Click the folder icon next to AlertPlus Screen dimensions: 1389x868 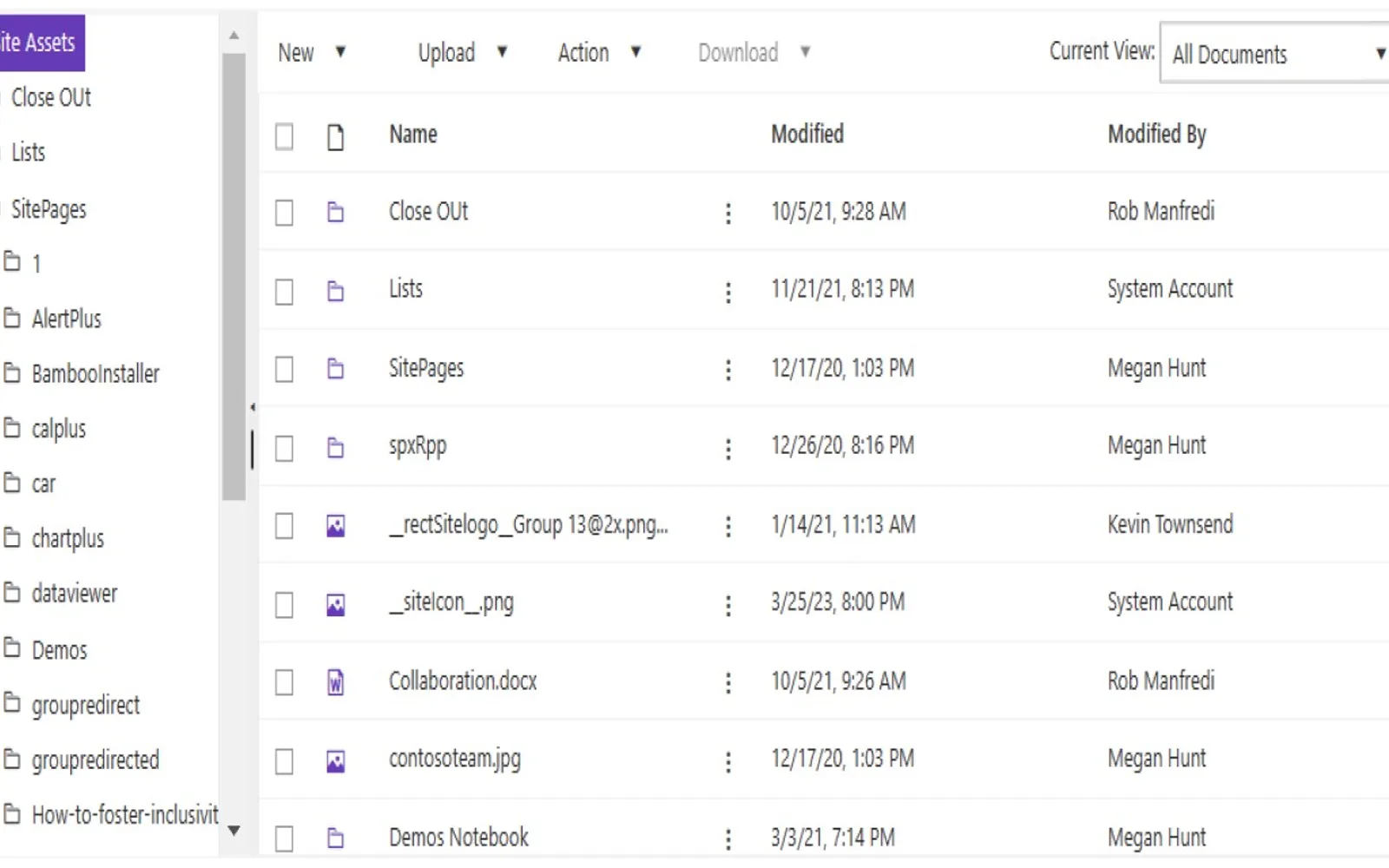click(x=12, y=318)
